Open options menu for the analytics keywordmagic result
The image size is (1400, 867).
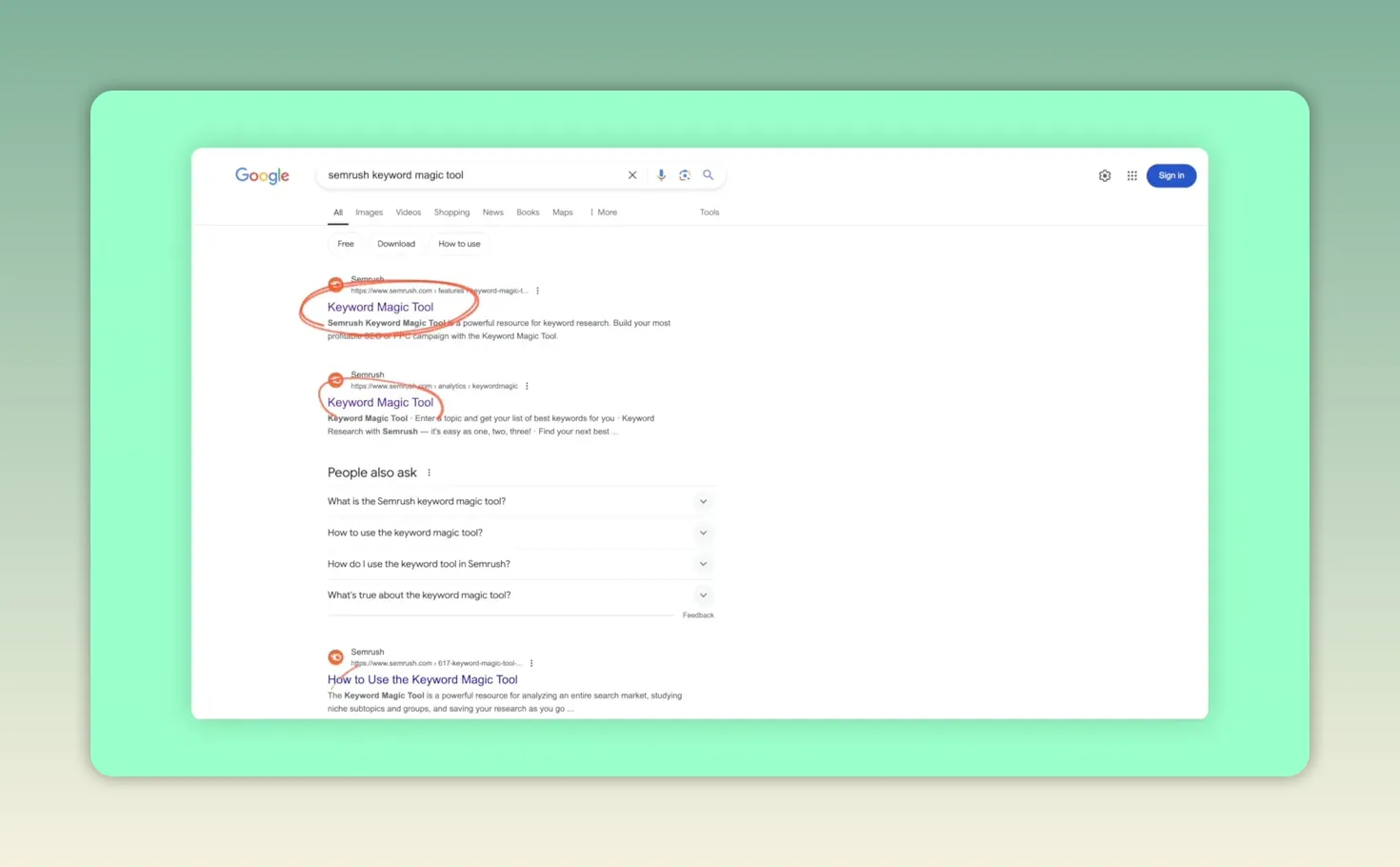tap(527, 386)
